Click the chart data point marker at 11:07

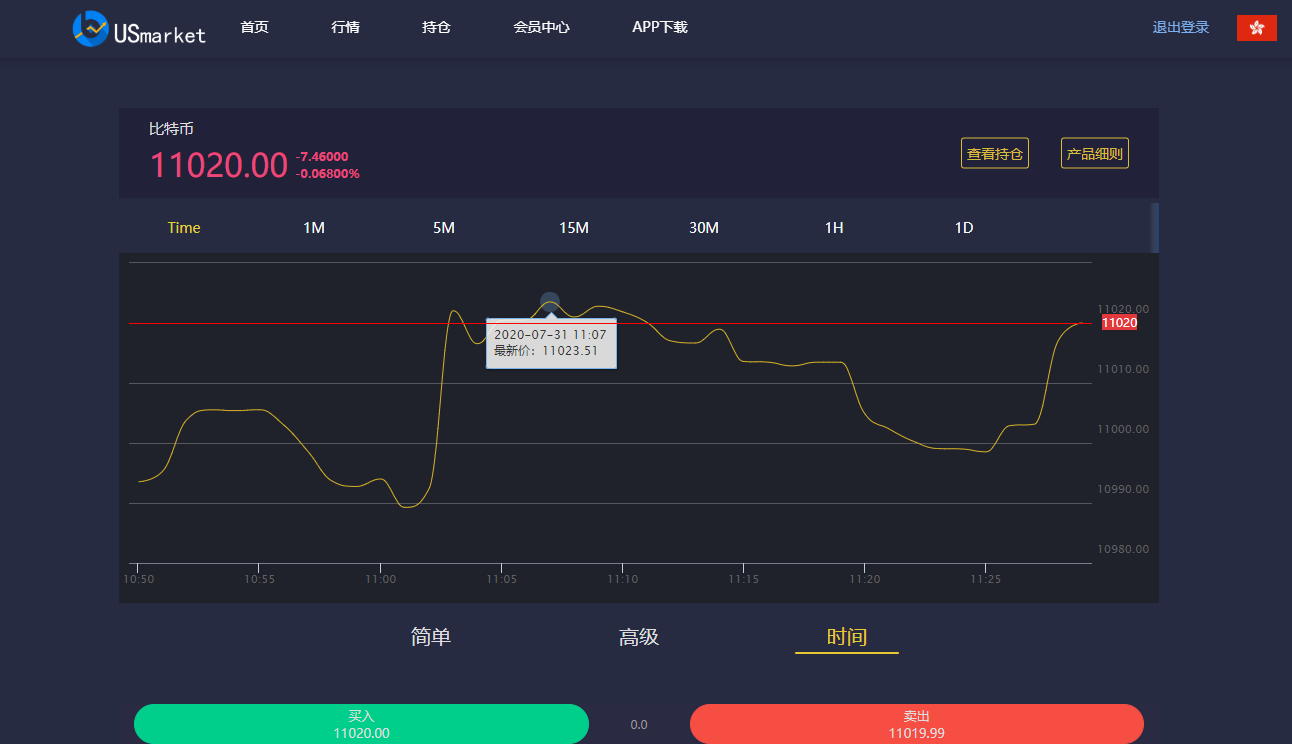(549, 301)
